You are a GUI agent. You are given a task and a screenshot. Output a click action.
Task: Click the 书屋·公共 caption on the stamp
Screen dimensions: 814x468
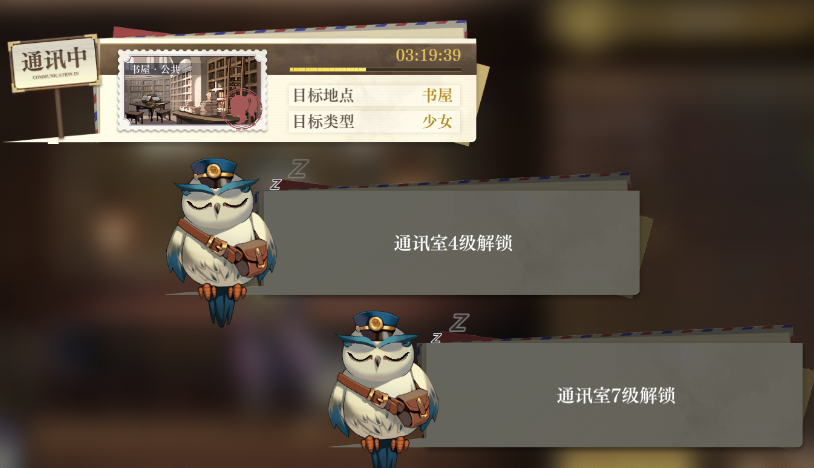(155, 70)
